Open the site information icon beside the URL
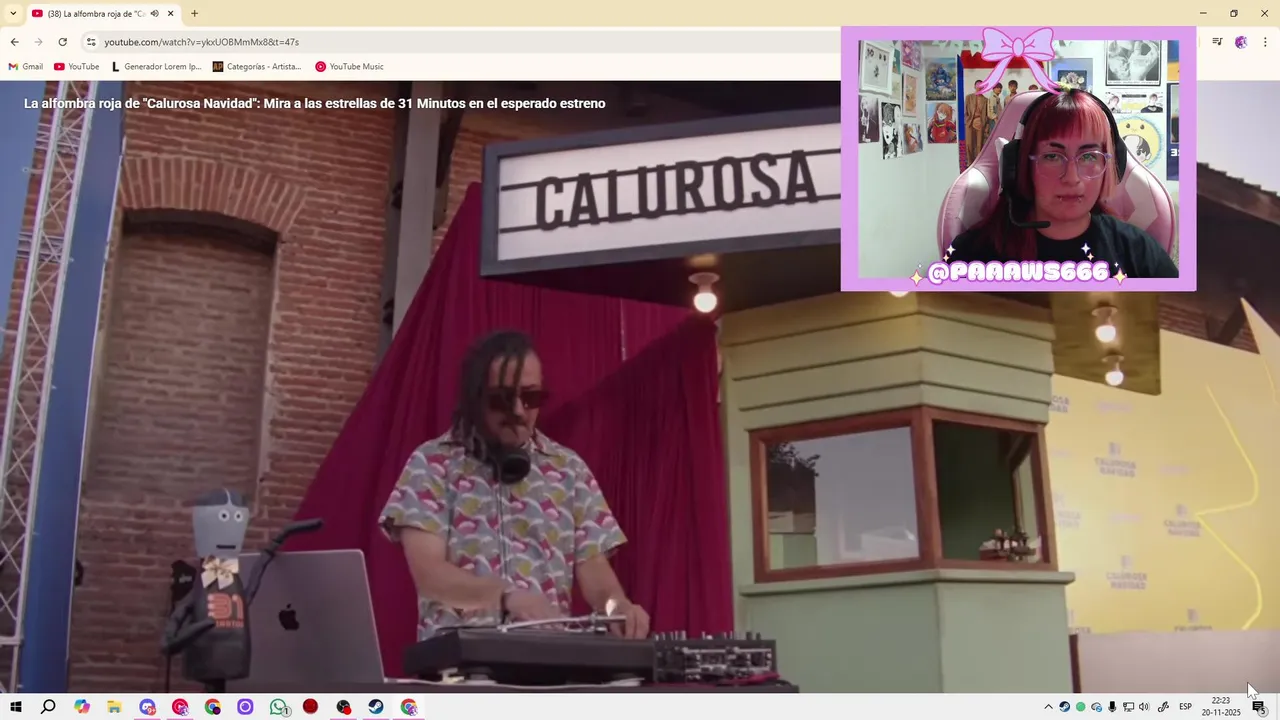The width and height of the screenshot is (1280, 720). pyautogui.click(x=91, y=42)
